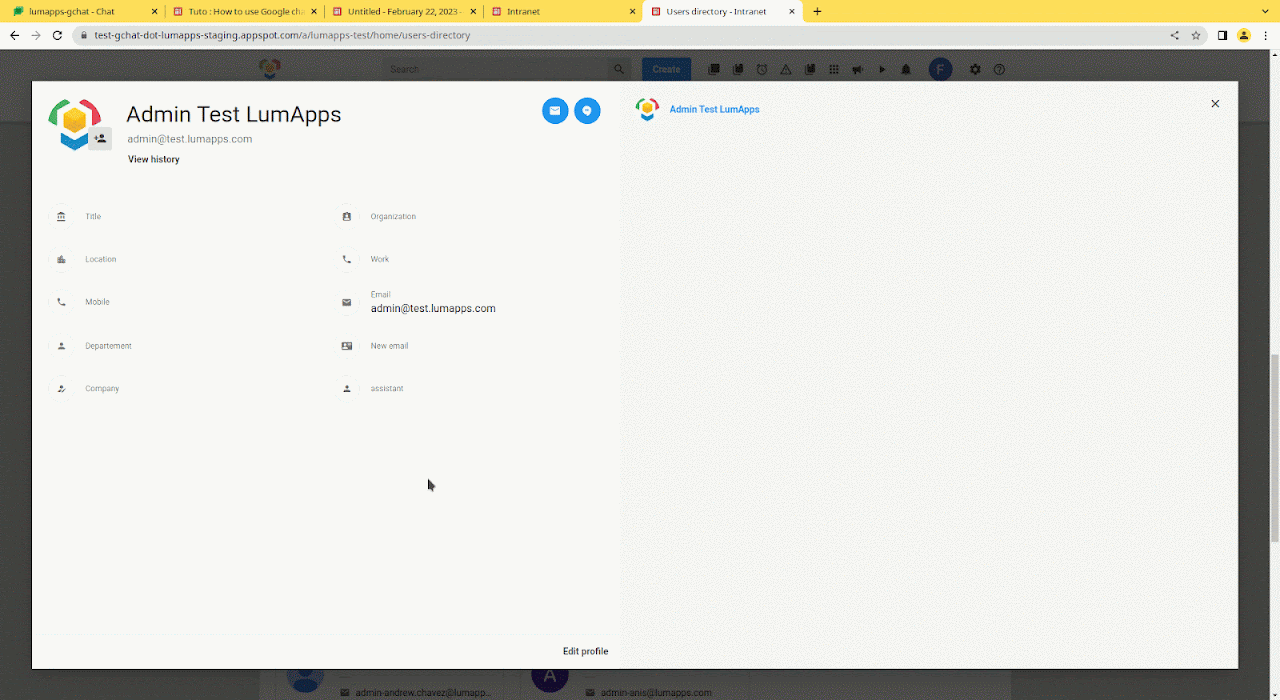Open the Chrome profile avatar
This screenshot has height=700, width=1280.
pyautogui.click(x=1244, y=35)
